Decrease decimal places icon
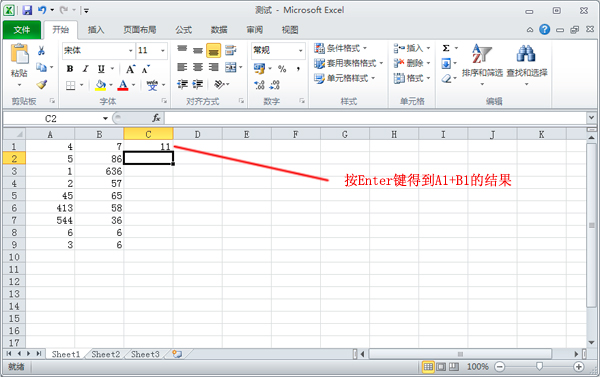The image size is (600, 377). click(275, 85)
